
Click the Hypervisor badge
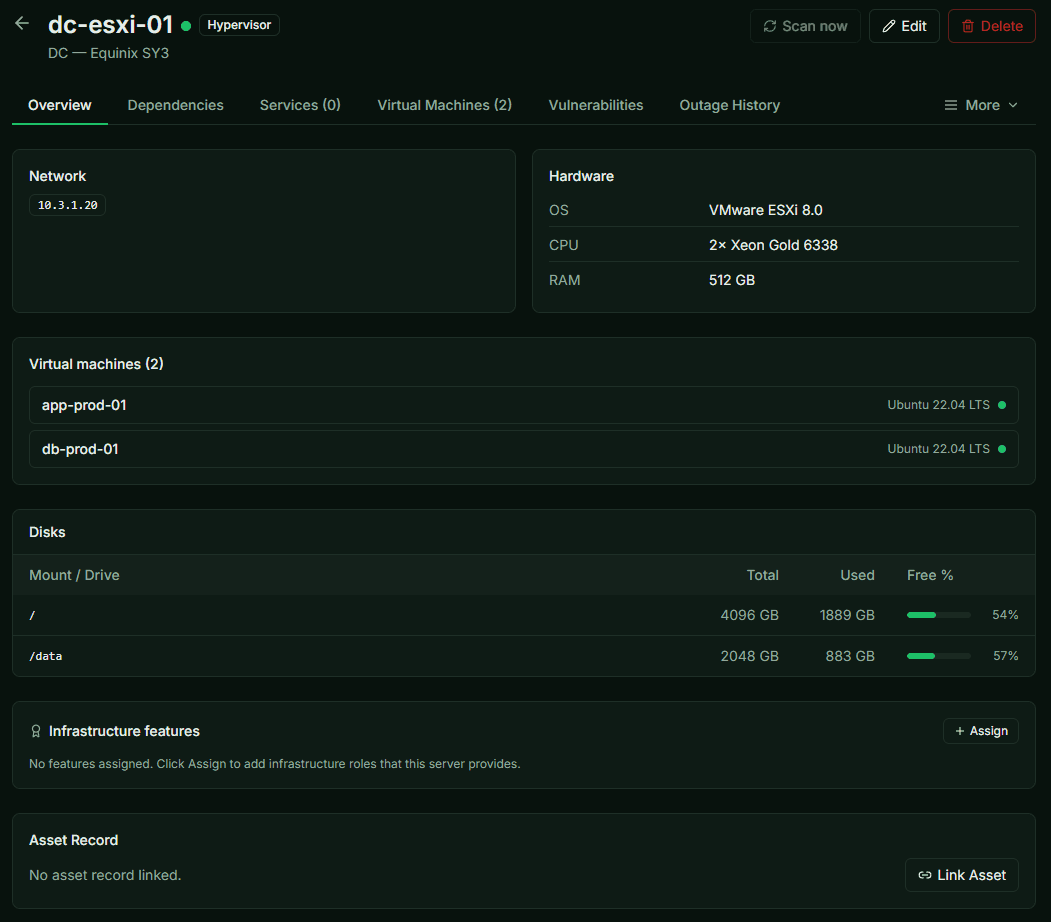click(x=239, y=25)
